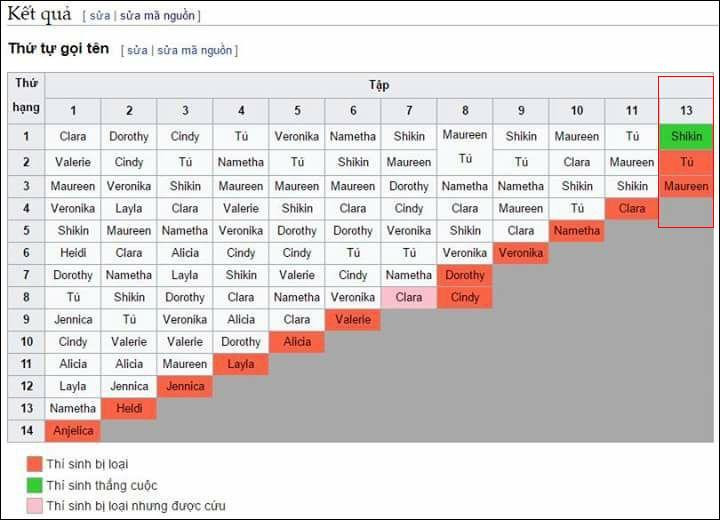Select the pink Clara cell
The image size is (720, 520).
(x=409, y=297)
